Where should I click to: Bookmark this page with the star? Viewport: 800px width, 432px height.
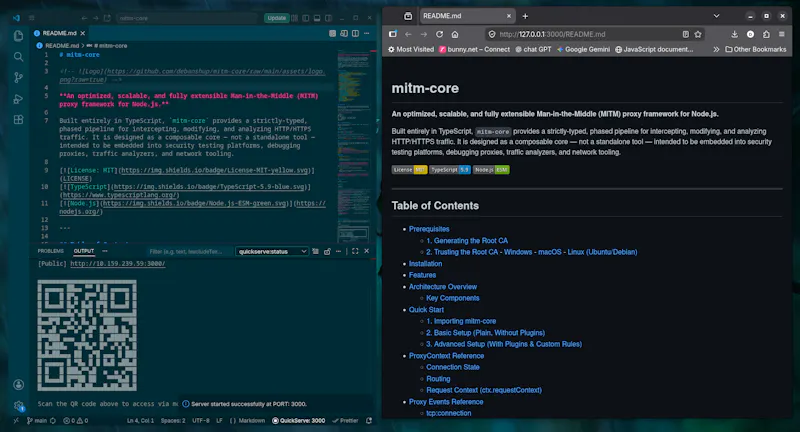[698, 34]
